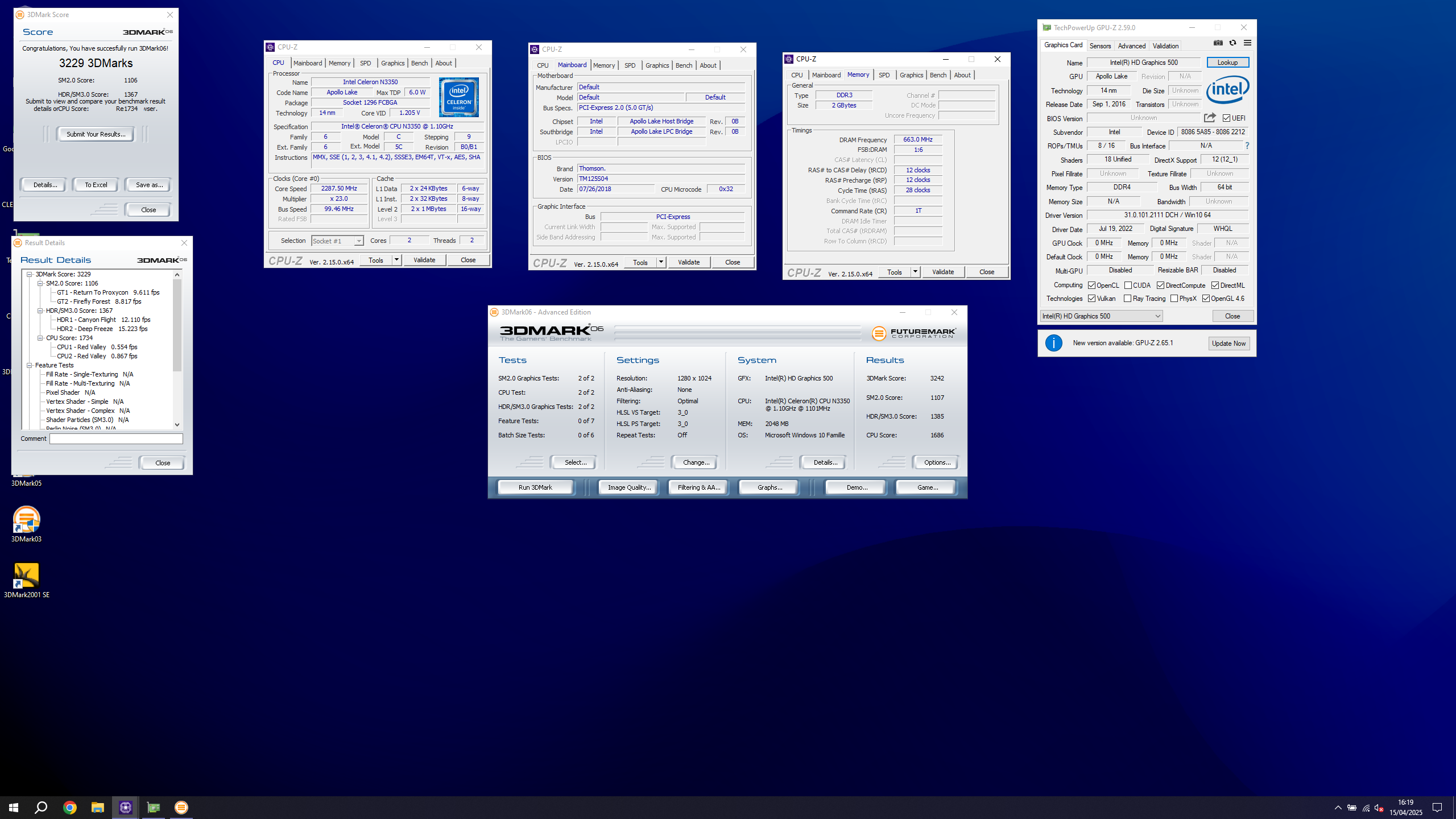The height and width of the screenshot is (819, 1456).
Task: Switch to Advanced tab in GPU-Z
Action: [1131, 46]
